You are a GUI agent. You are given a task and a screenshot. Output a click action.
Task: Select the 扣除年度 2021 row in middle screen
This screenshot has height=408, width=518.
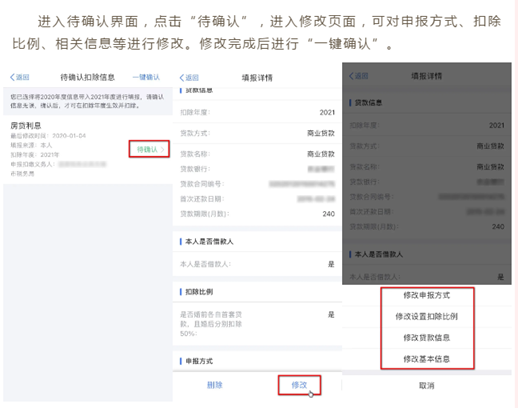[257, 113]
